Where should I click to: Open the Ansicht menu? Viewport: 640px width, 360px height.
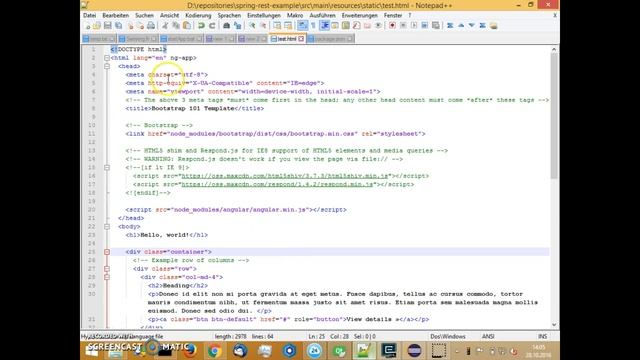tap(169, 16)
